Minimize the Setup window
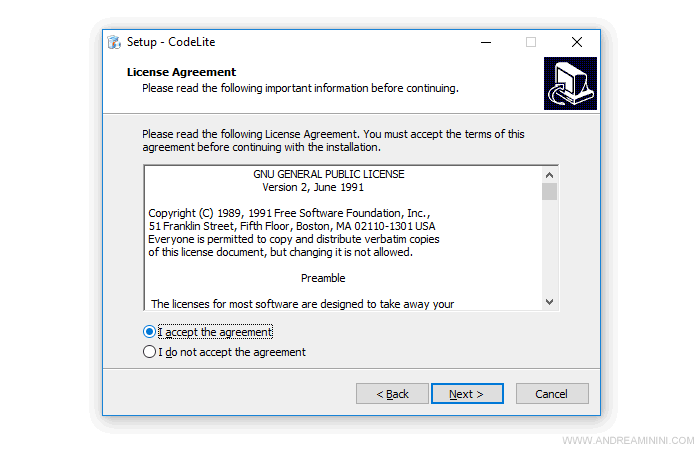 485,42
